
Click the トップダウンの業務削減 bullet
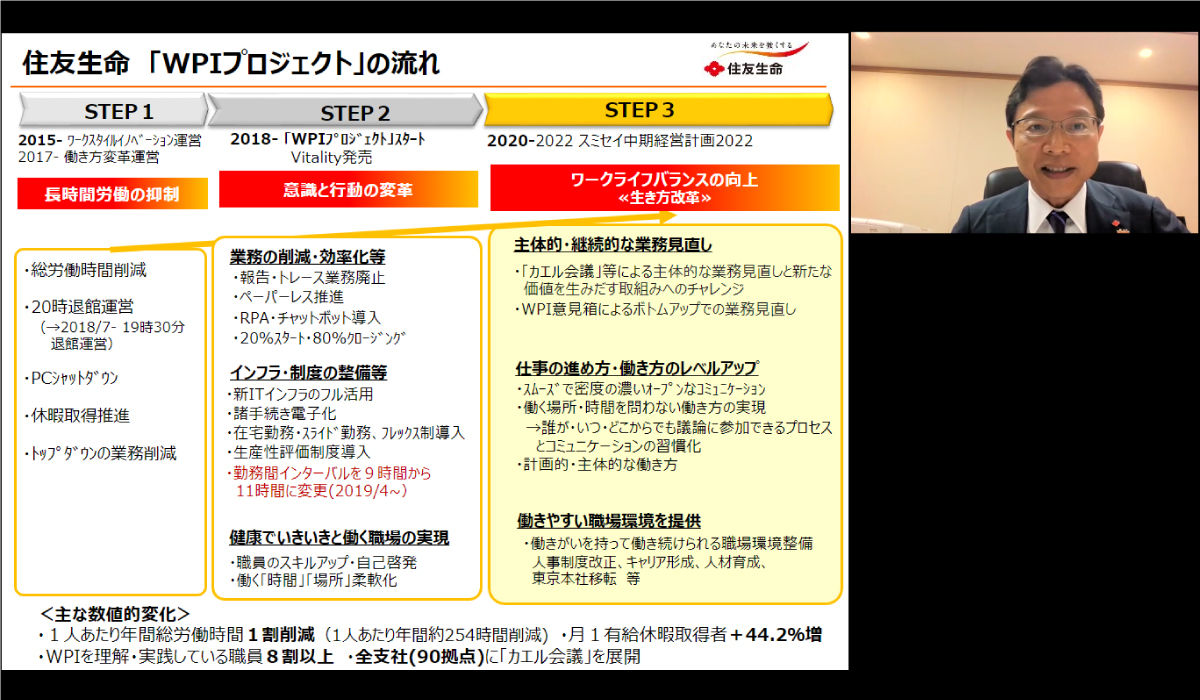pos(100,454)
